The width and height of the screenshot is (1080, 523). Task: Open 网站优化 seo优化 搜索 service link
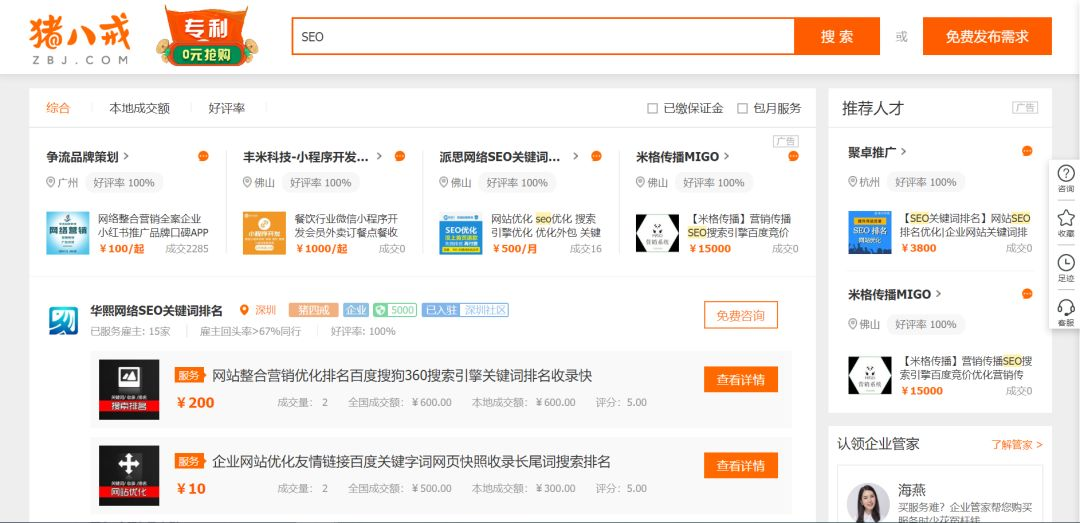[x=546, y=226]
